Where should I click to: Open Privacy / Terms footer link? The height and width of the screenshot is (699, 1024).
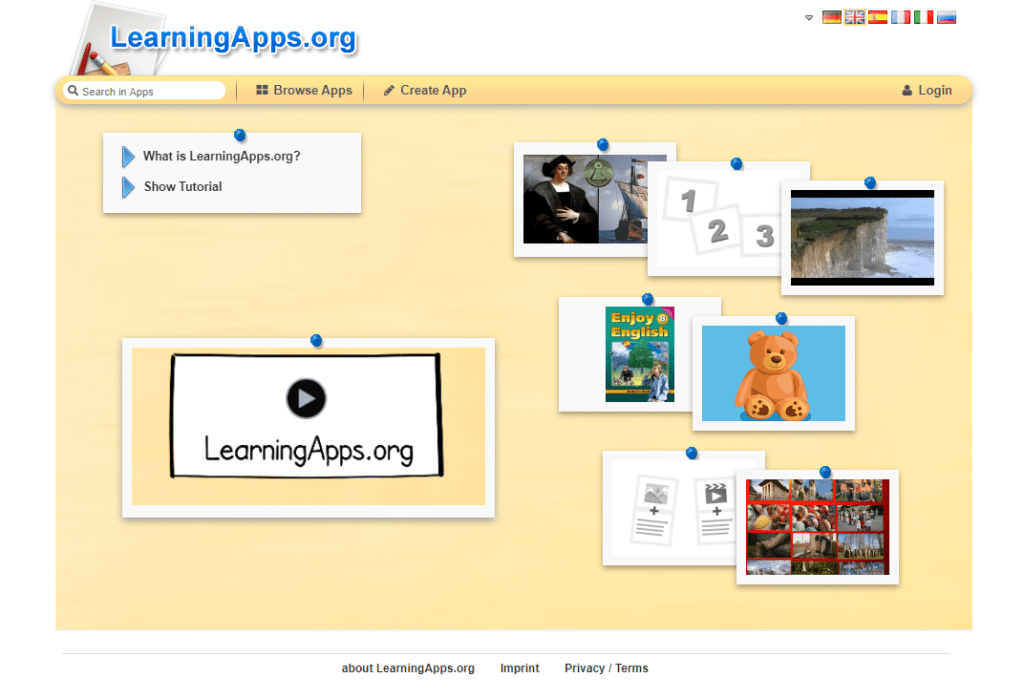(x=606, y=668)
